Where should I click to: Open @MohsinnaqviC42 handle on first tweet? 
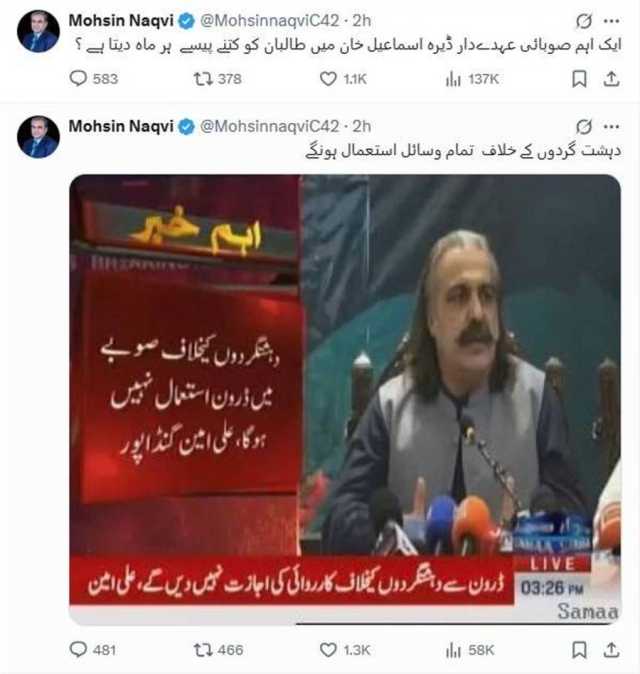270,21
